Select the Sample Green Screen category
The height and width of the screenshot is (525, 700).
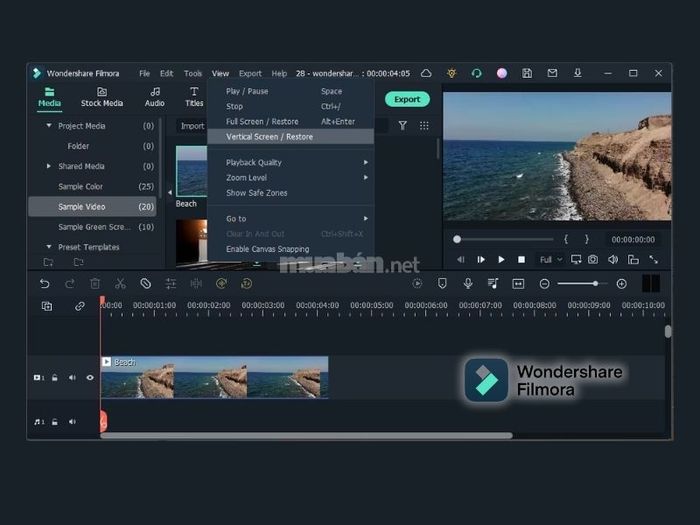[92, 227]
